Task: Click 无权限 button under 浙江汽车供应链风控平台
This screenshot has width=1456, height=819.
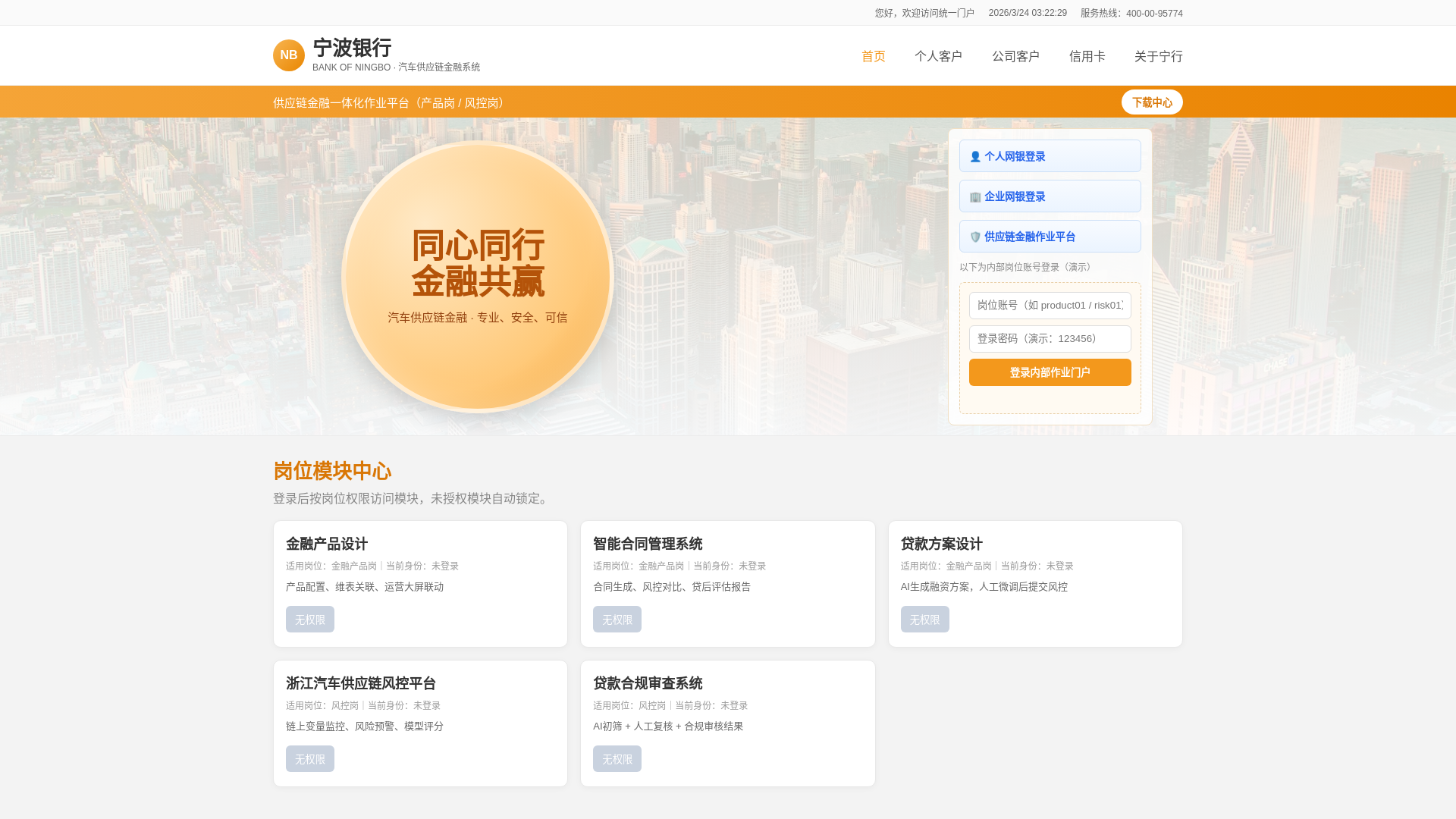Action: (310, 759)
